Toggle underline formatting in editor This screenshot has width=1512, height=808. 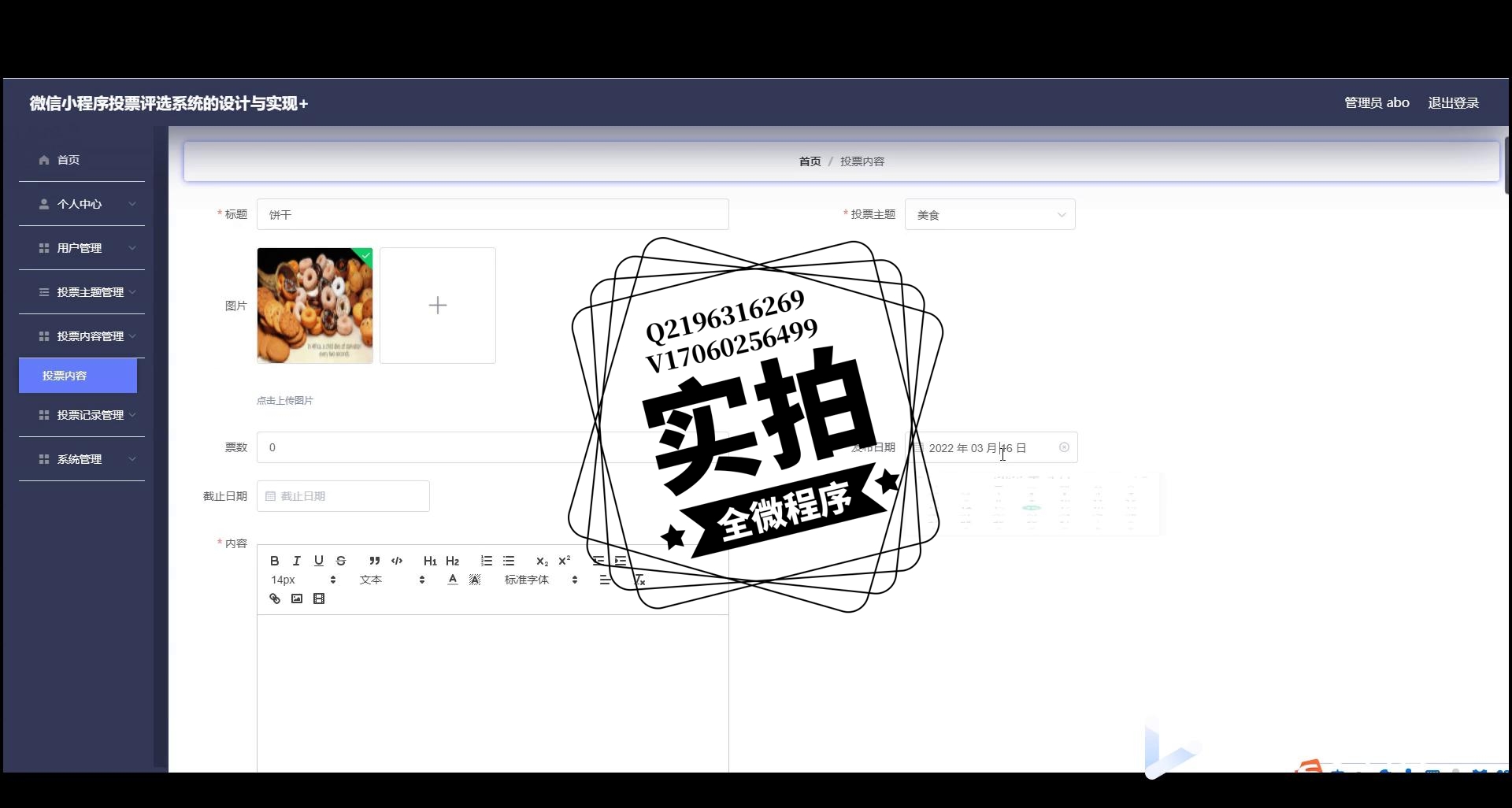[318, 561]
